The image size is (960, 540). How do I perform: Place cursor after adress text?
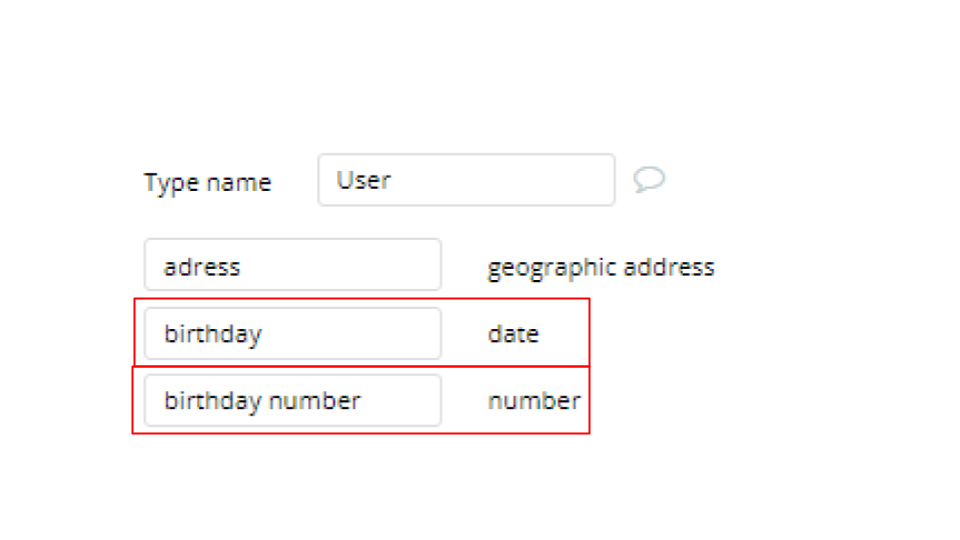[242, 268]
